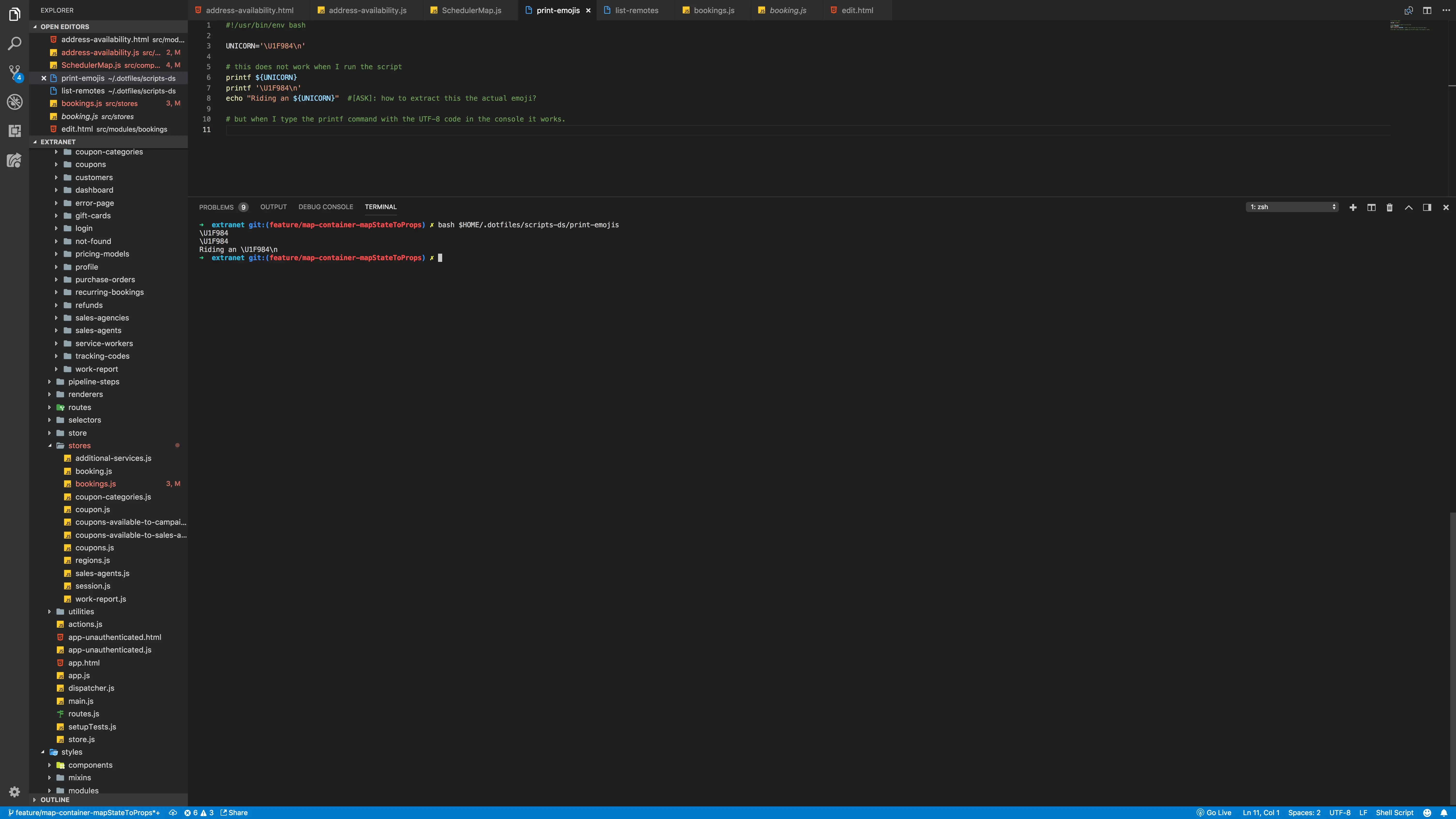
Task: Change the UTF-8 file encoding
Action: click(x=1340, y=813)
